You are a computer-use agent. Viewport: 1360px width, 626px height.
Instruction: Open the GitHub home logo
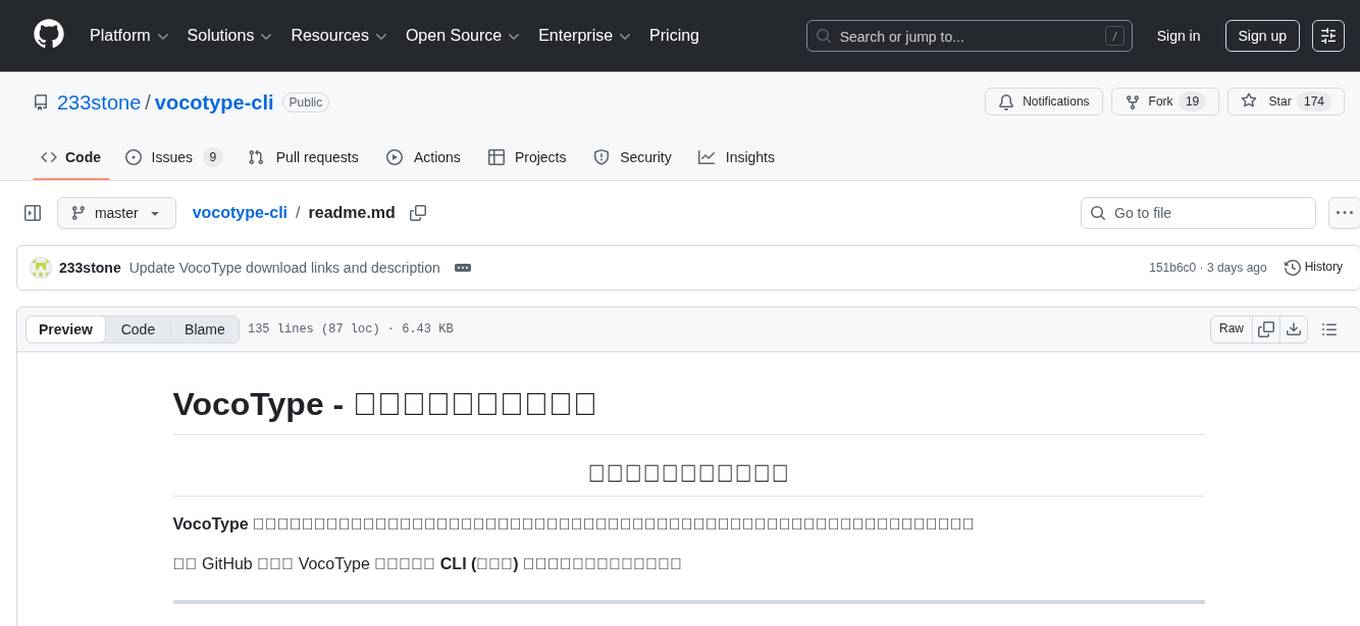pos(48,35)
